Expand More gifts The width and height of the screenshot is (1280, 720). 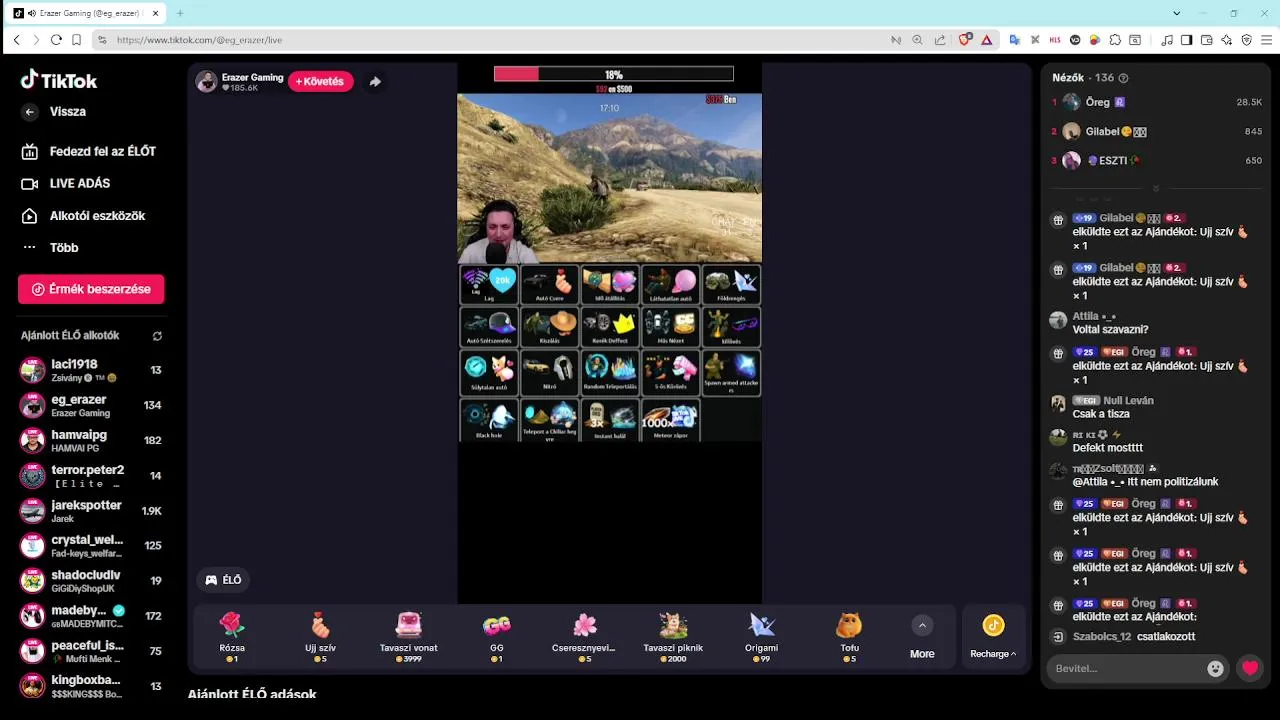tap(922, 637)
